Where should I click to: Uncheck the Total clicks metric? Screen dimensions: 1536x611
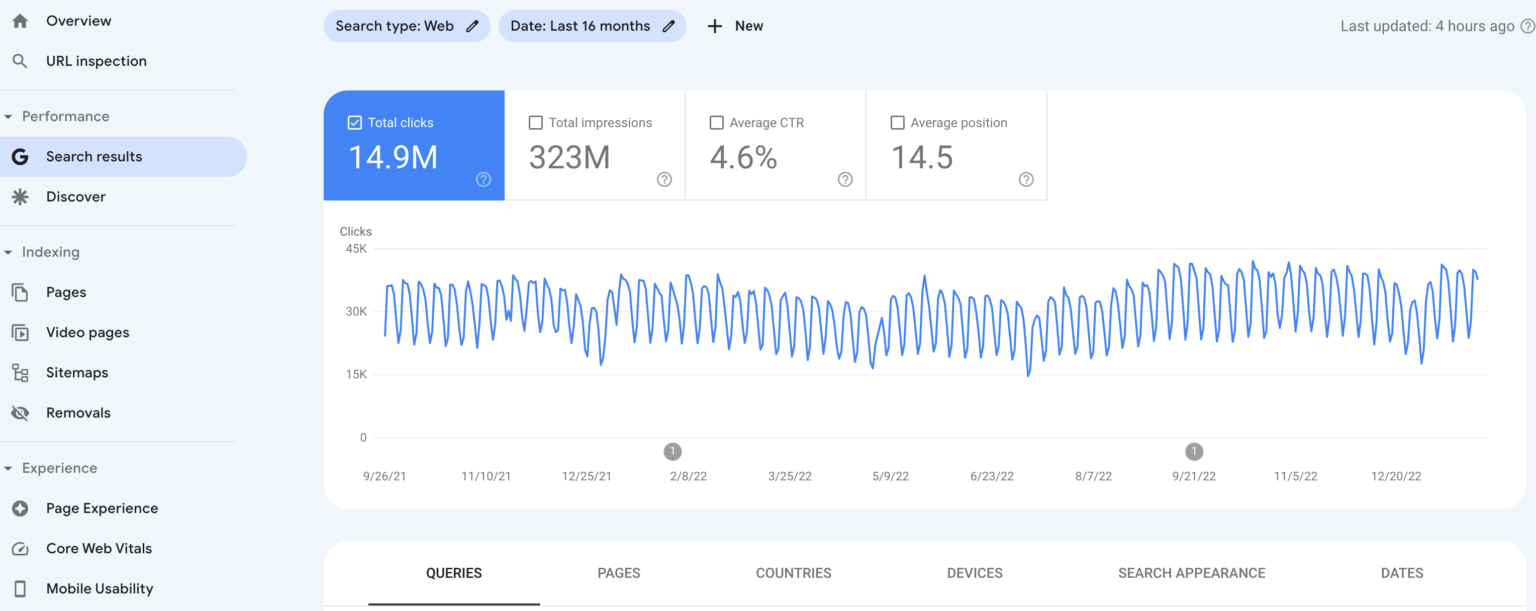coord(354,122)
